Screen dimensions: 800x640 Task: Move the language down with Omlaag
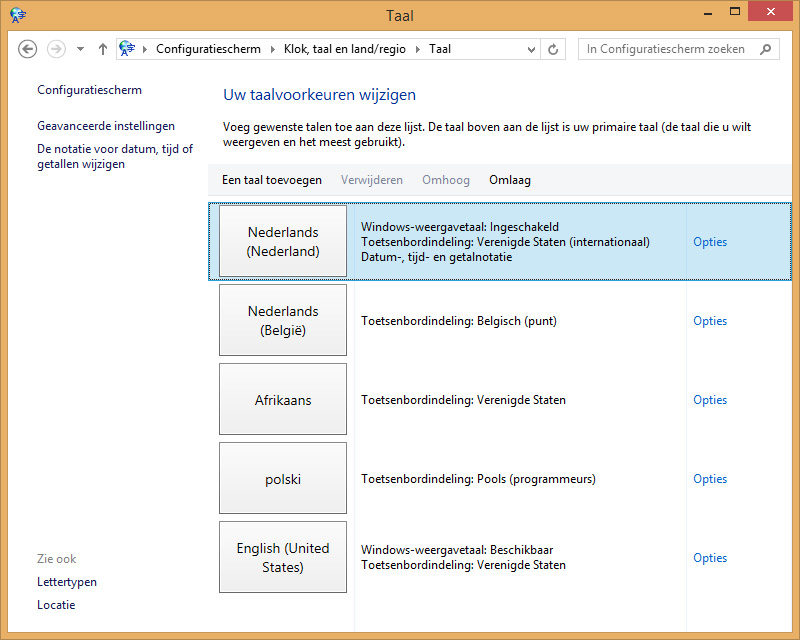[510, 180]
